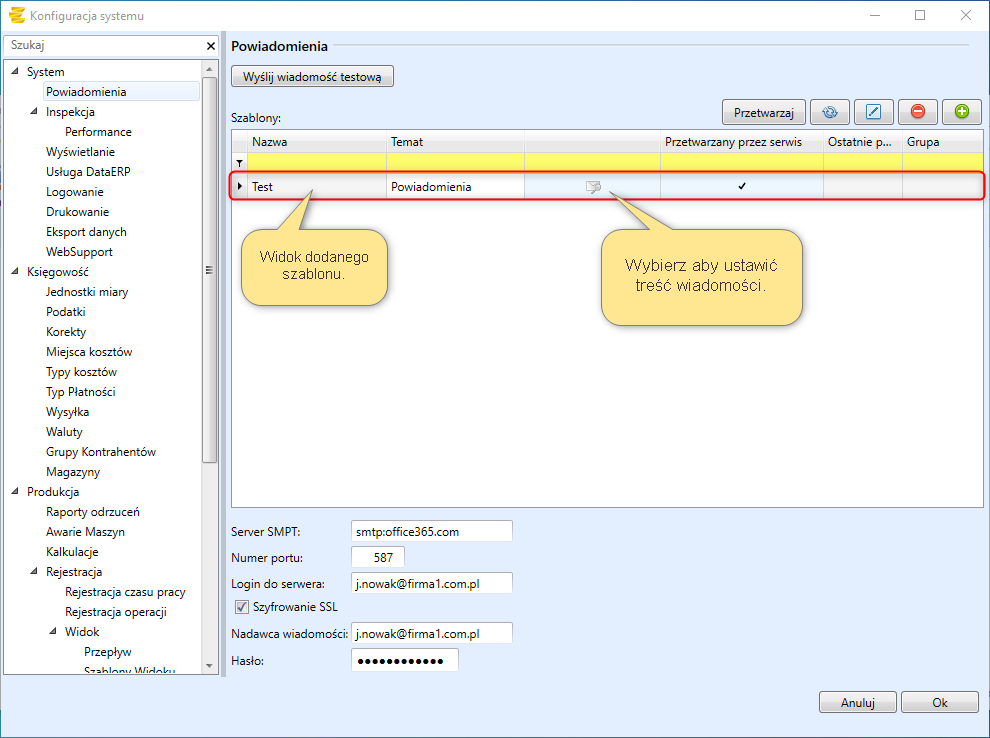Clear the search box using X icon
The image size is (990, 738).
pyautogui.click(x=210, y=46)
